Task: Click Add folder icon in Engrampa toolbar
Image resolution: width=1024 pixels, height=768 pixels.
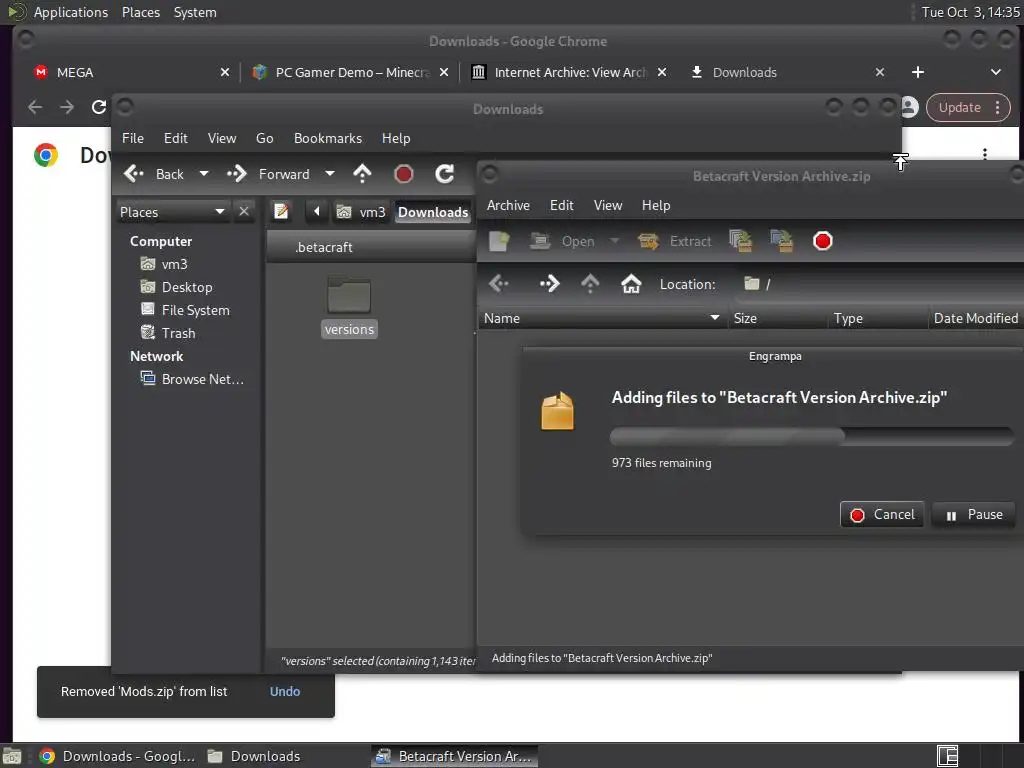Action: (x=782, y=241)
